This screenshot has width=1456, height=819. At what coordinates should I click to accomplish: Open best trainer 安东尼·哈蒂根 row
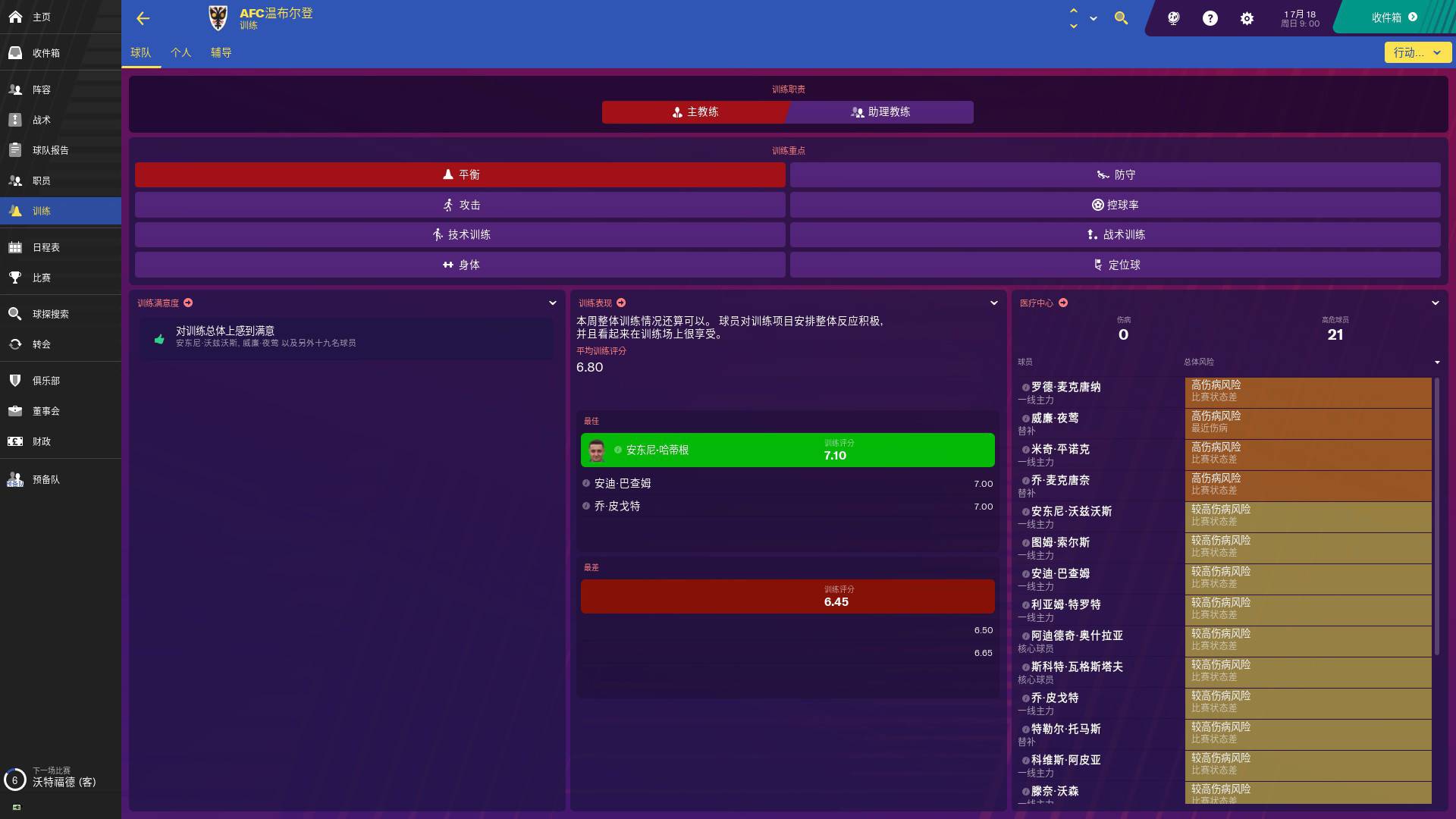pyautogui.click(x=788, y=450)
